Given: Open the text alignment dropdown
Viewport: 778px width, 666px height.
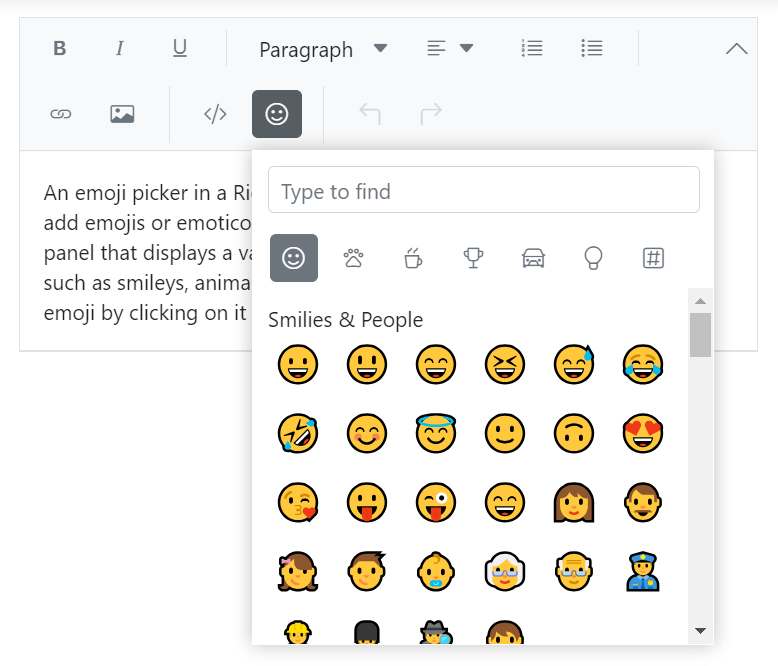Looking at the screenshot, I should (x=449, y=49).
